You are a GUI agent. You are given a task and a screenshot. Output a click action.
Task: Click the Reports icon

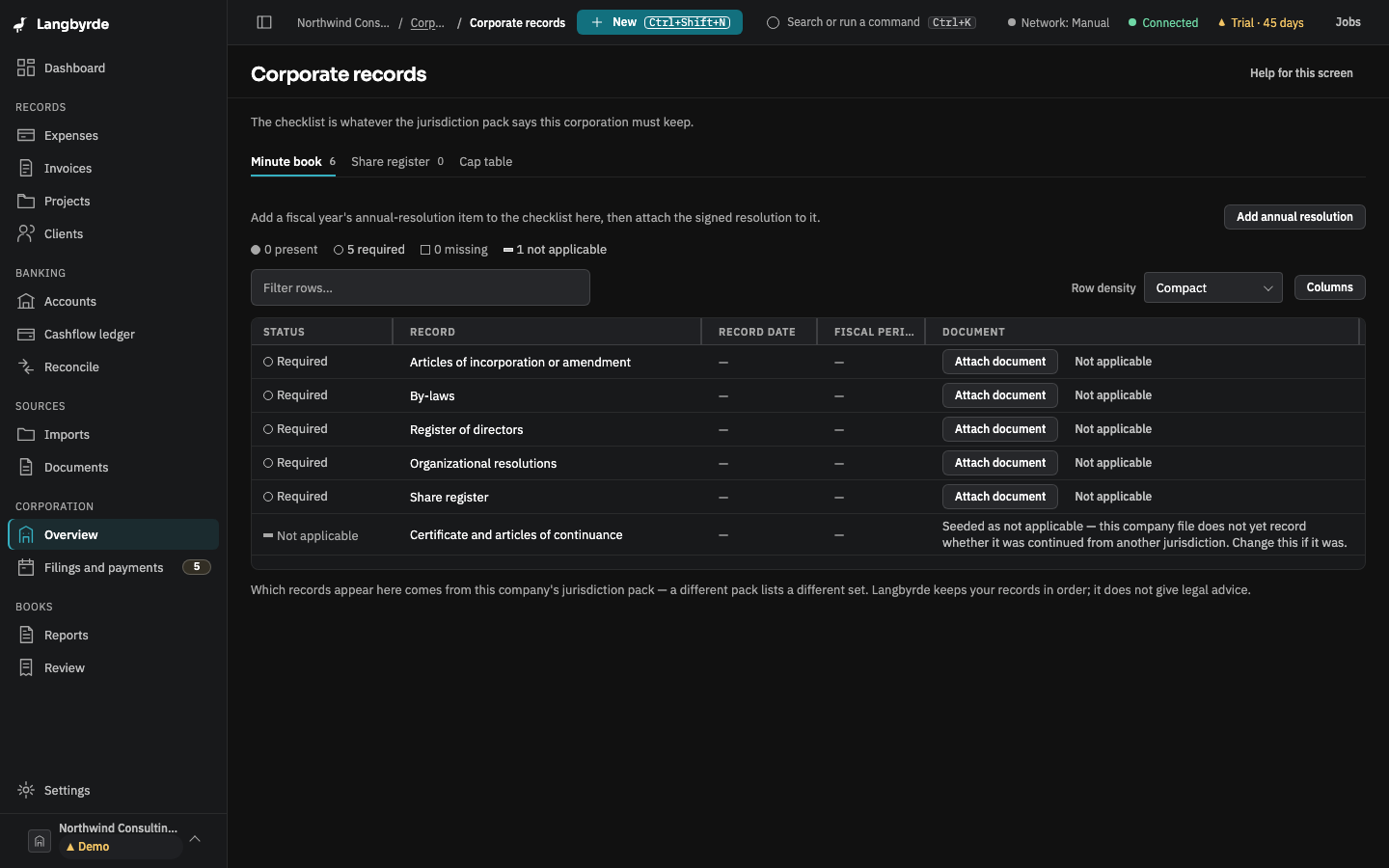[26, 635]
